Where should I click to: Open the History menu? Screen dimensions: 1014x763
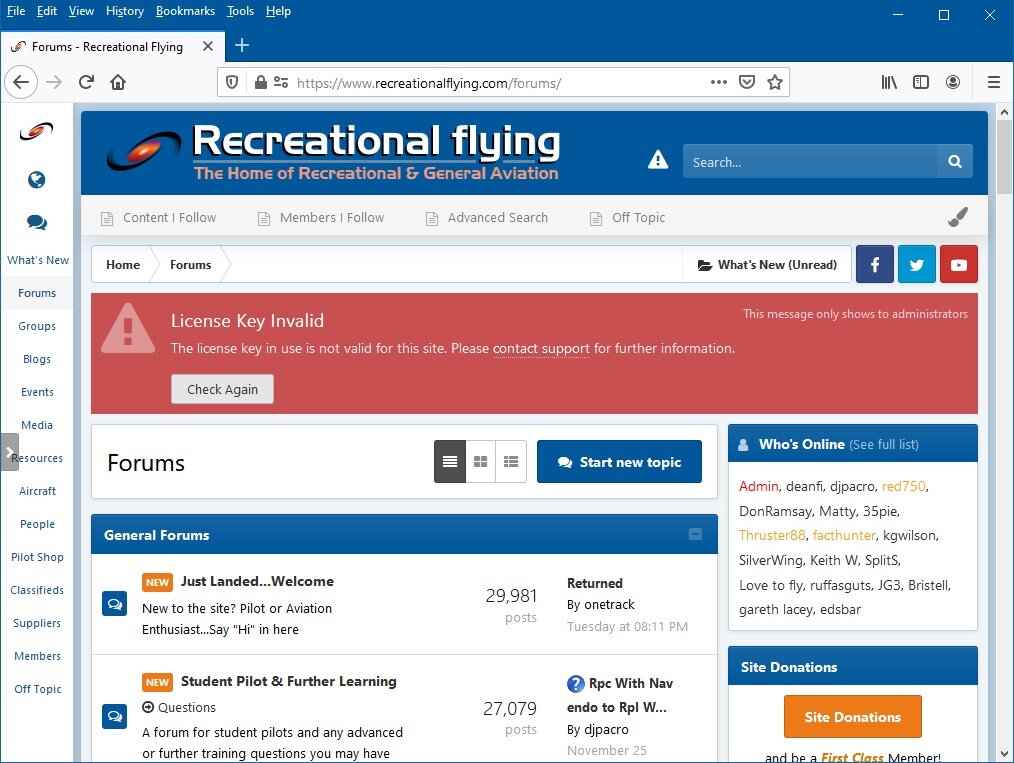tap(125, 11)
